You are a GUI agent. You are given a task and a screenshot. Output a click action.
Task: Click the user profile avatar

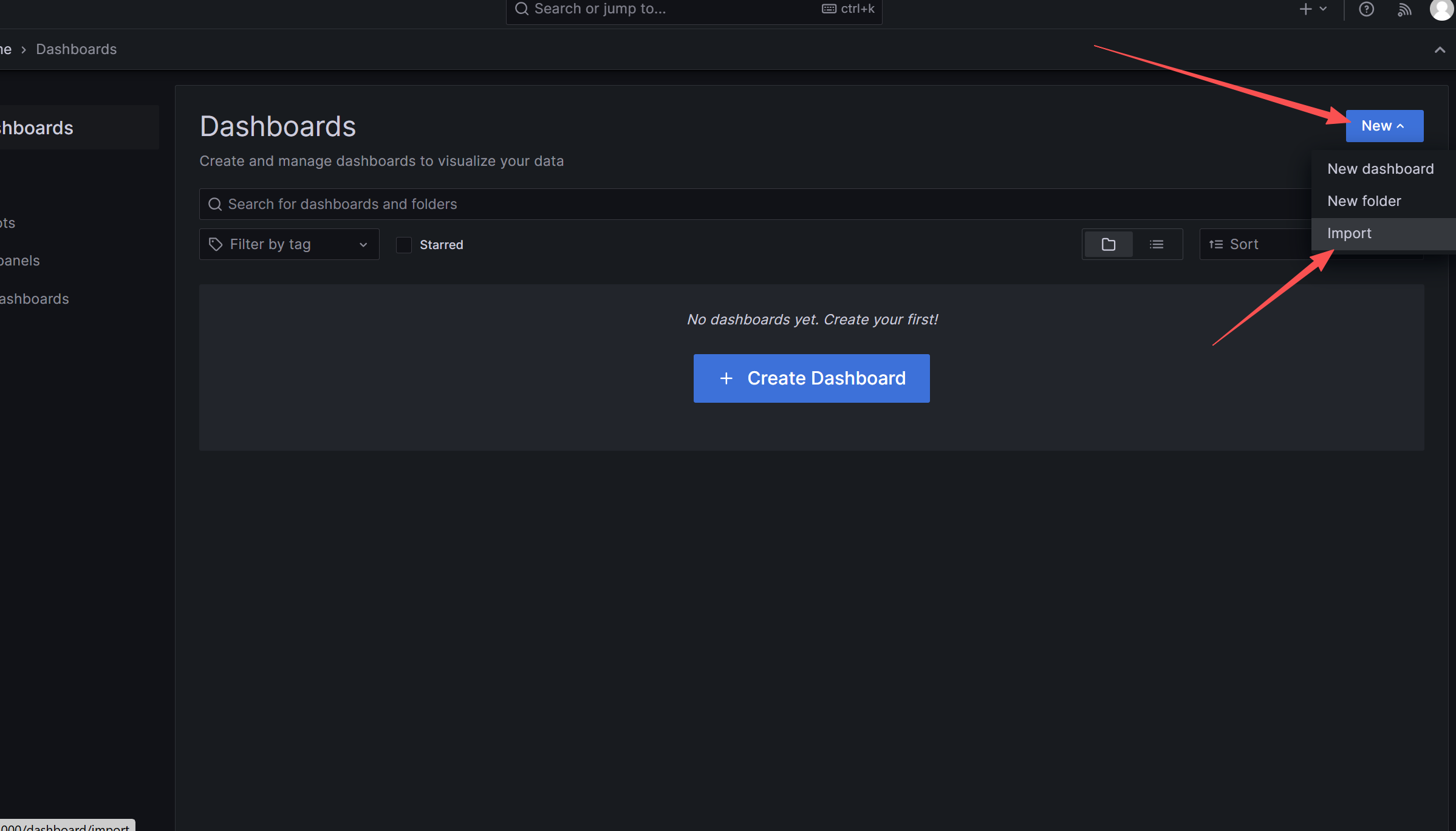pyautogui.click(x=1442, y=9)
